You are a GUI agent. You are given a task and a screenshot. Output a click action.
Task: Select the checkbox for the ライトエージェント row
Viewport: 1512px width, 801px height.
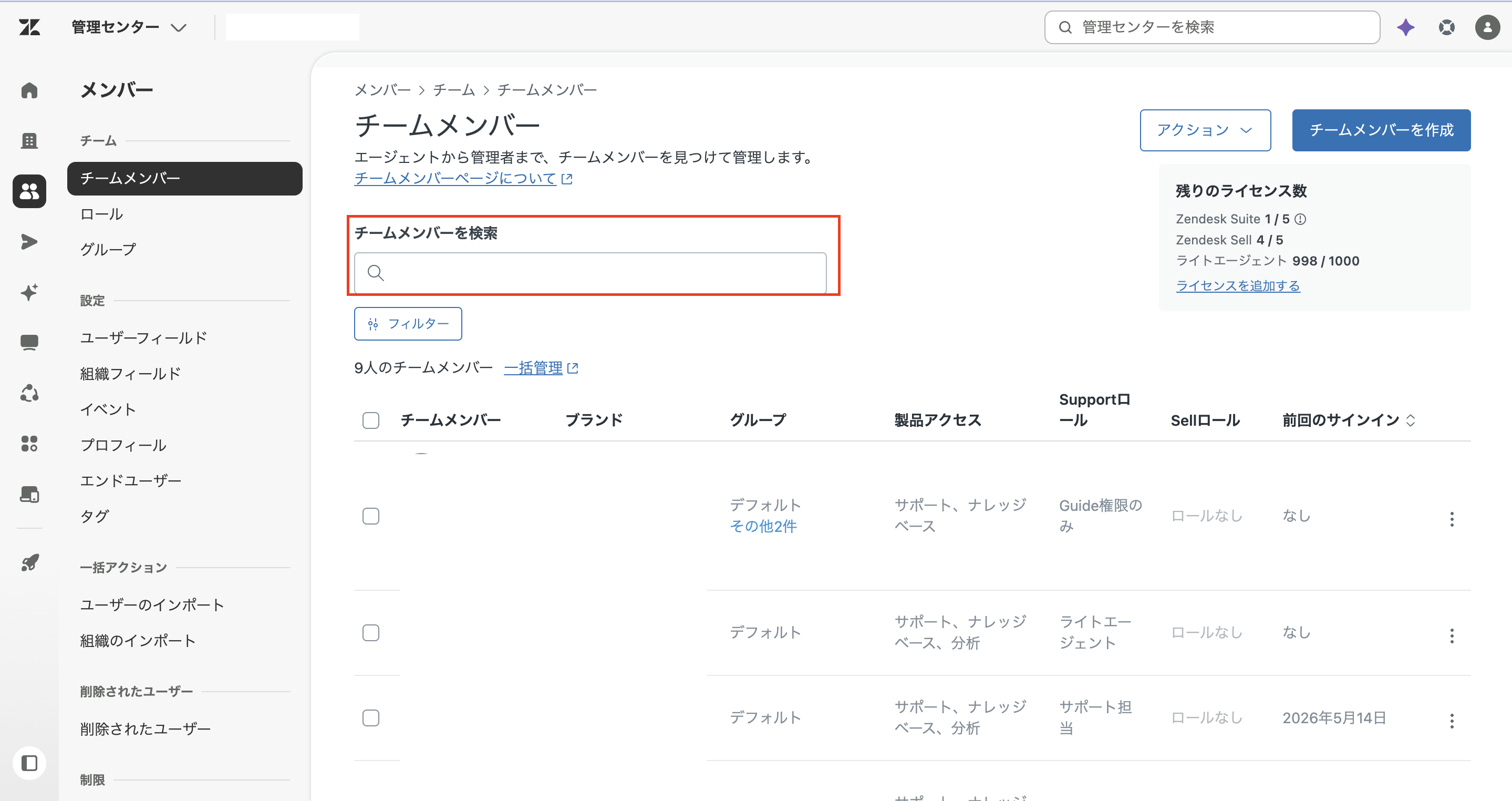pos(371,633)
